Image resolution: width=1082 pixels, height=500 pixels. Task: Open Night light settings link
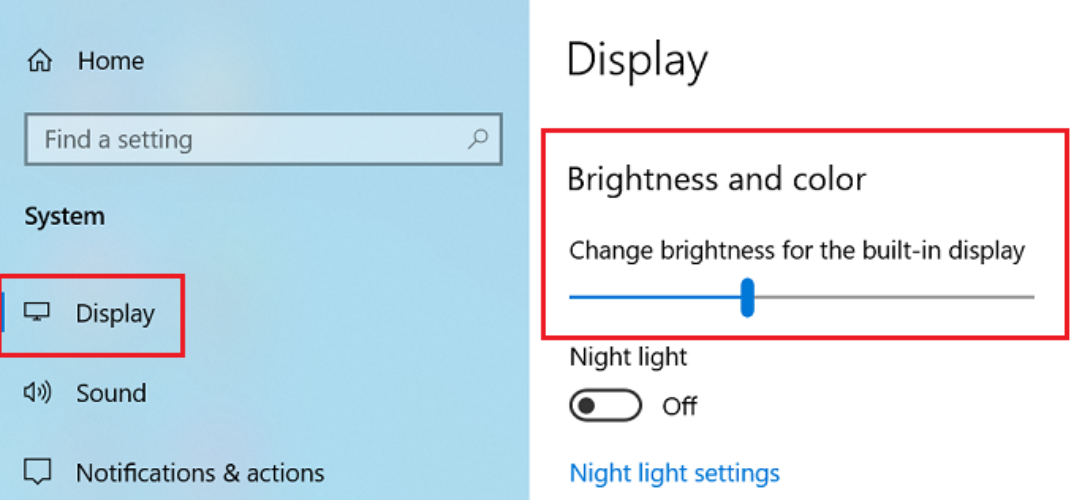(x=674, y=472)
